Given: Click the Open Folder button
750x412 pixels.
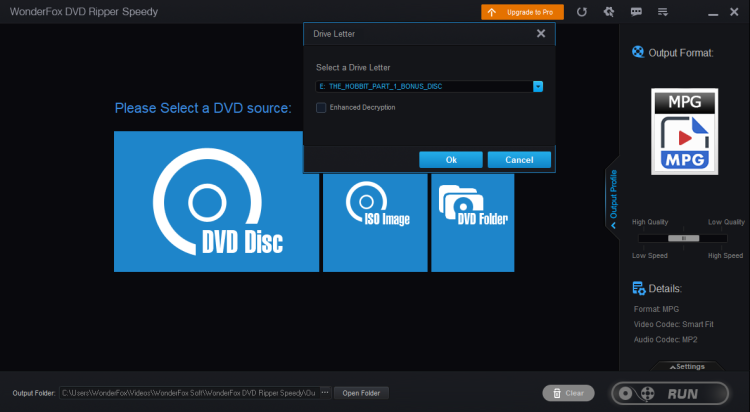Looking at the screenshot, I should pyautogui.click(x=361, y=393).
